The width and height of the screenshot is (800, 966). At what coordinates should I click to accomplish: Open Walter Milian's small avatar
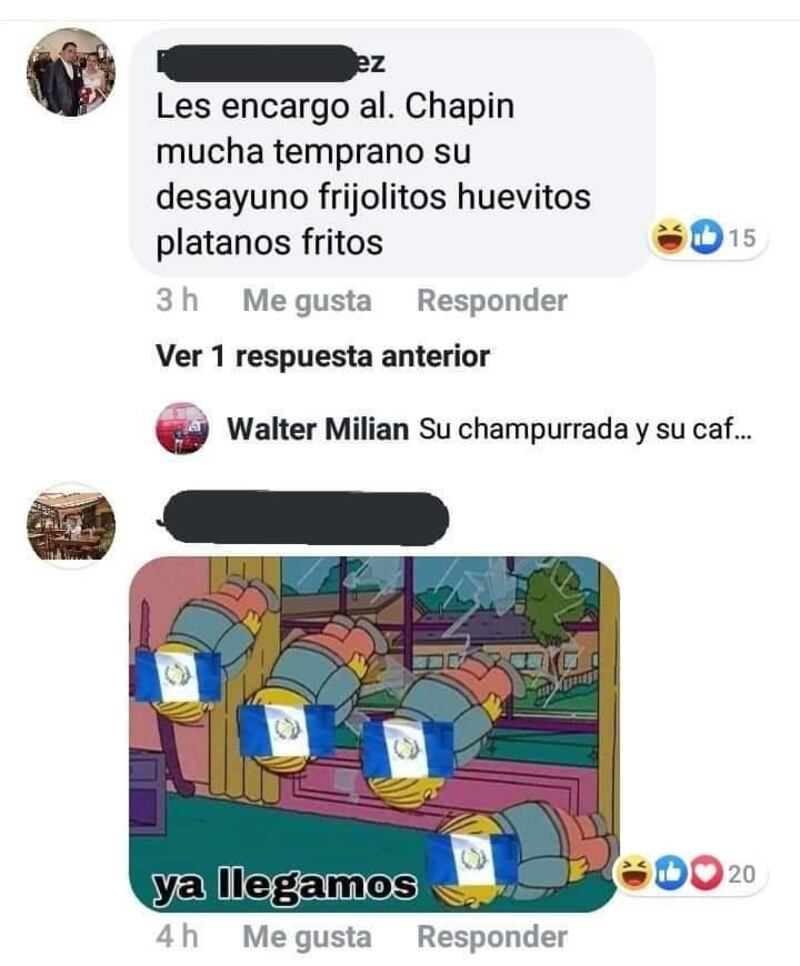pos(181,428)
